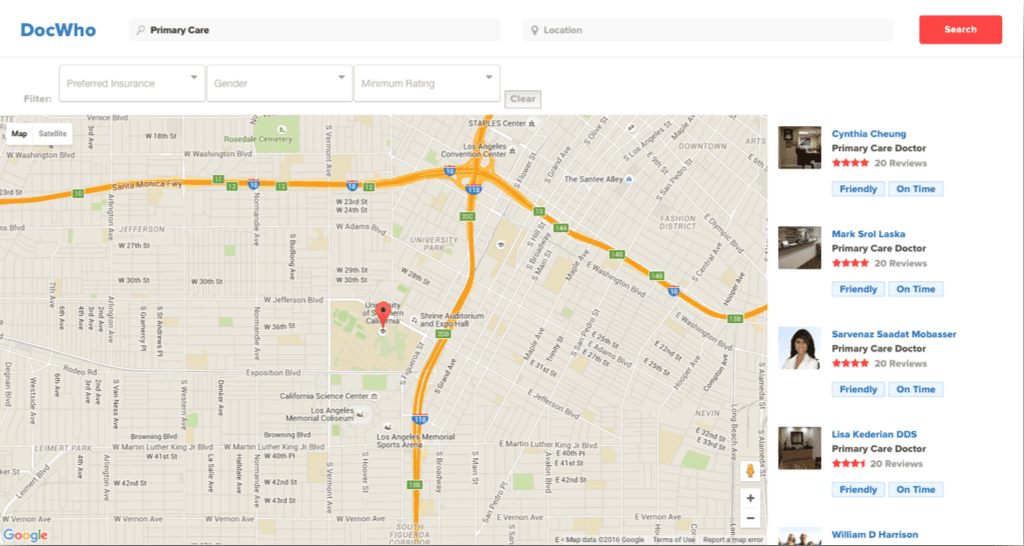Click the UNIVERSITY PARK label on map

(434, 244)
